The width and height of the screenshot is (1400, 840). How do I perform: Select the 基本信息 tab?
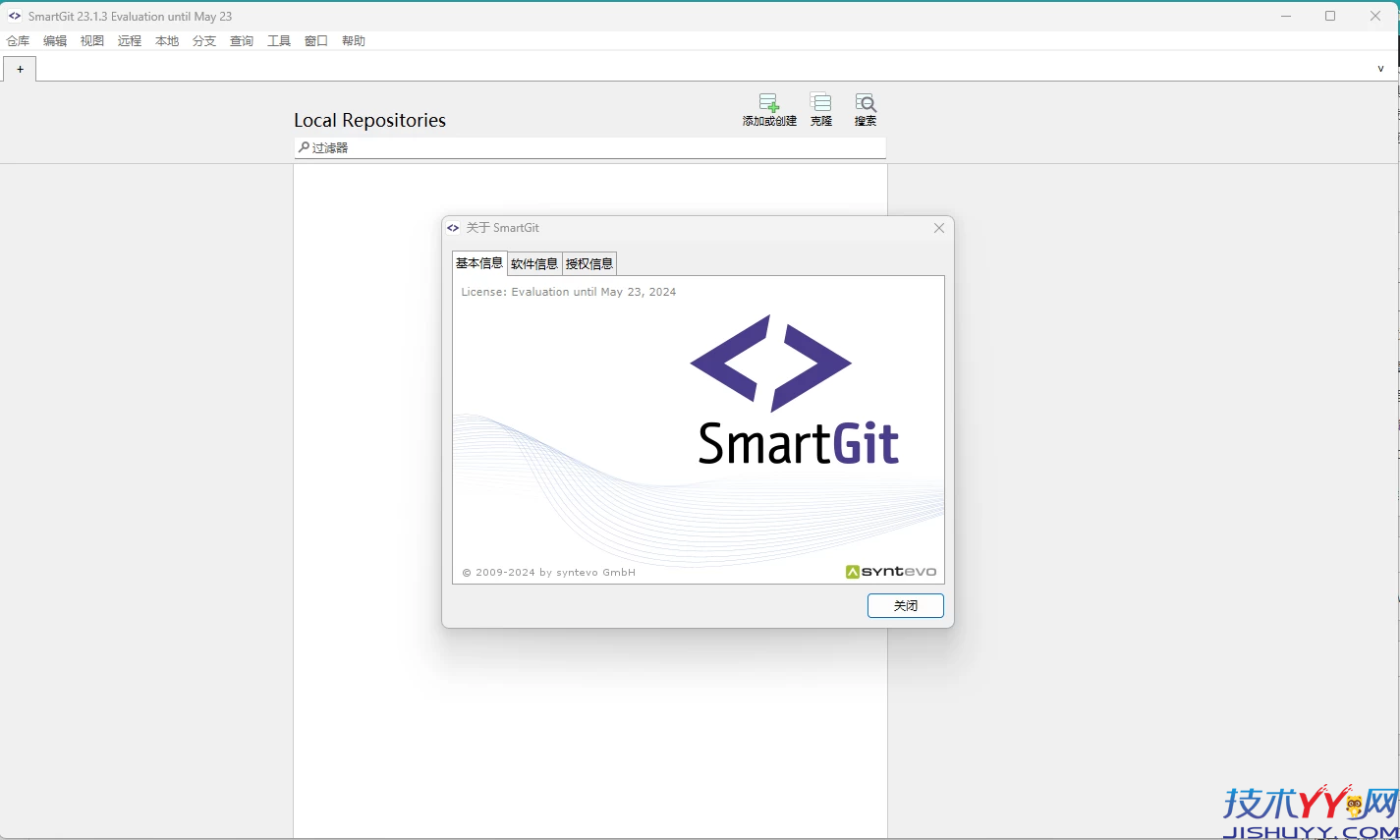[x=478, y=262]
